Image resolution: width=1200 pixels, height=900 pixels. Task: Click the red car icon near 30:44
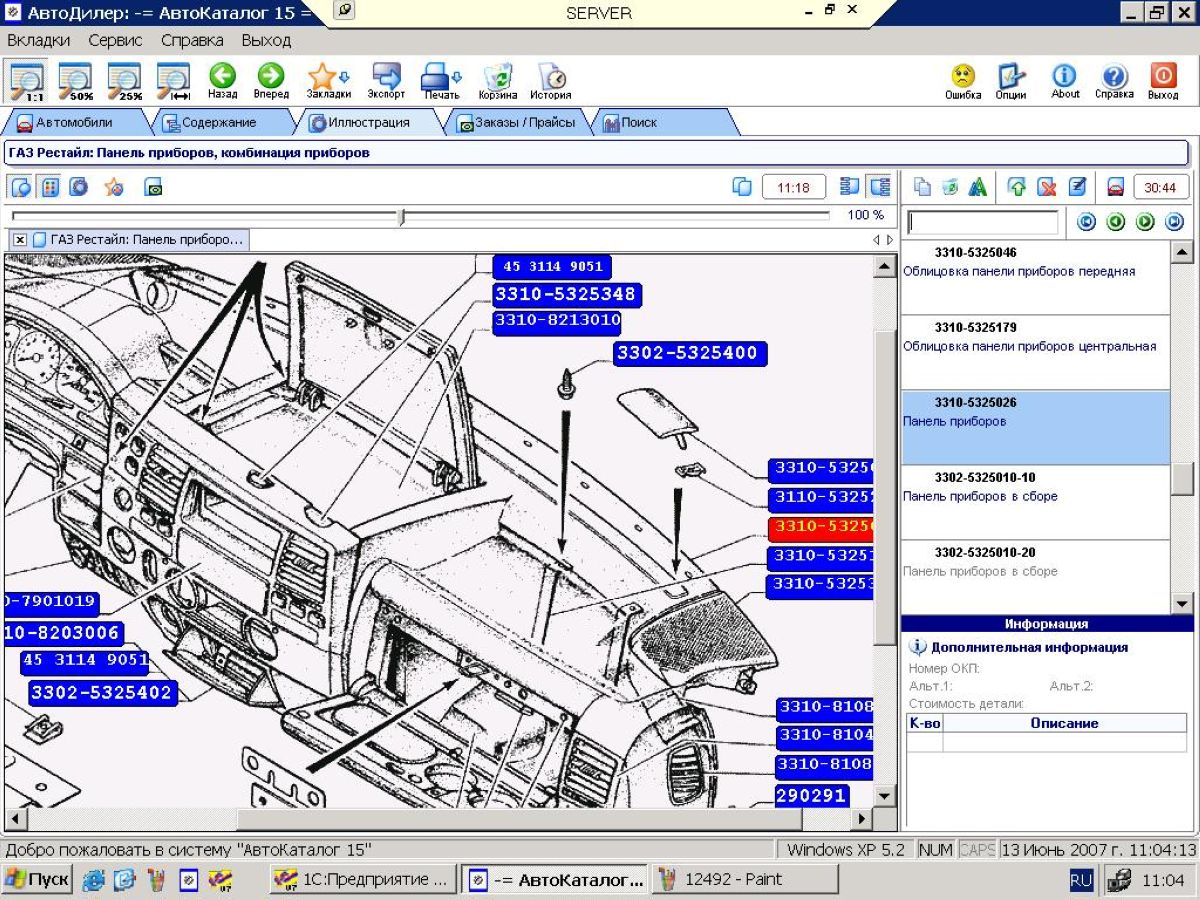(x=1116, y=187)
